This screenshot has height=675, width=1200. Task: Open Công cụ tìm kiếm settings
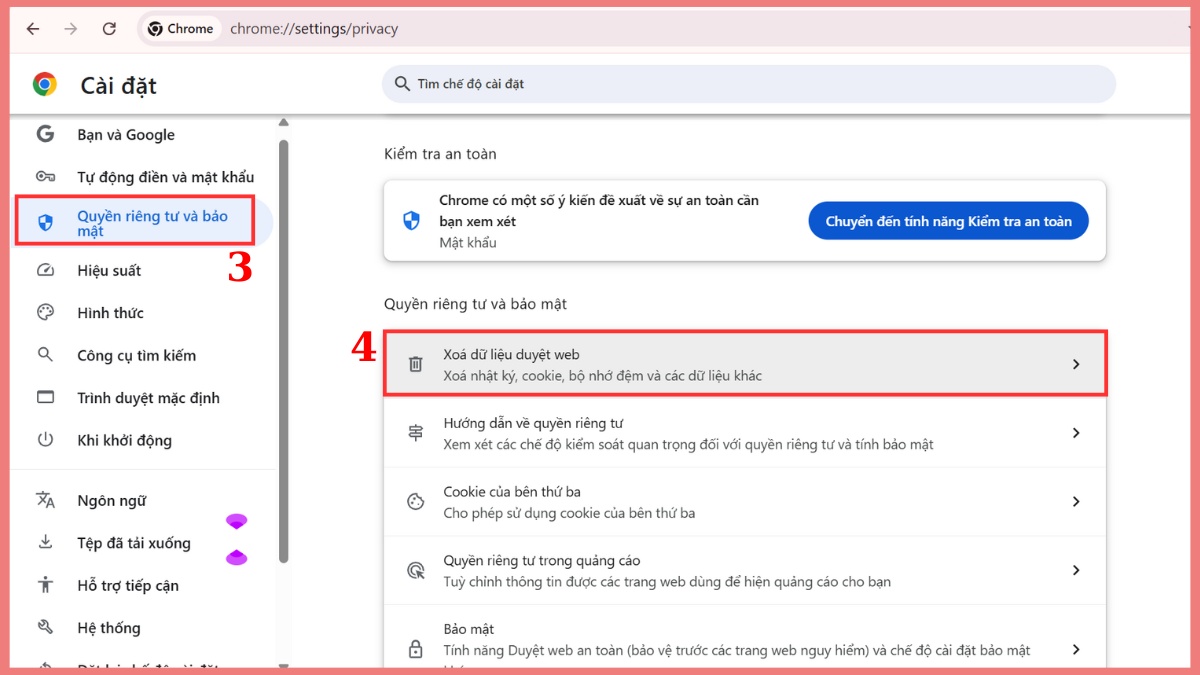136,356
